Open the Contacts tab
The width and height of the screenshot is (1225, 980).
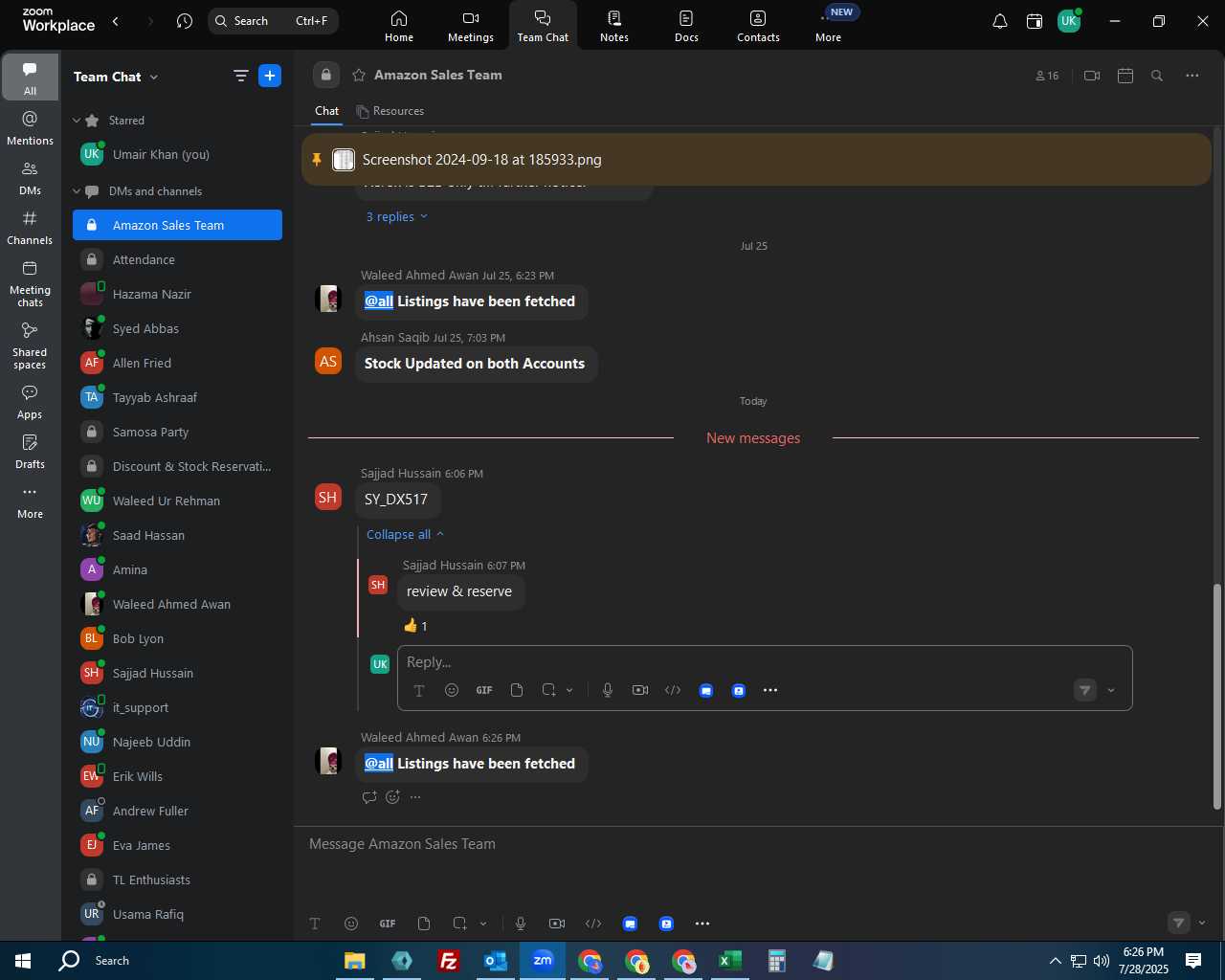point(758,26)
